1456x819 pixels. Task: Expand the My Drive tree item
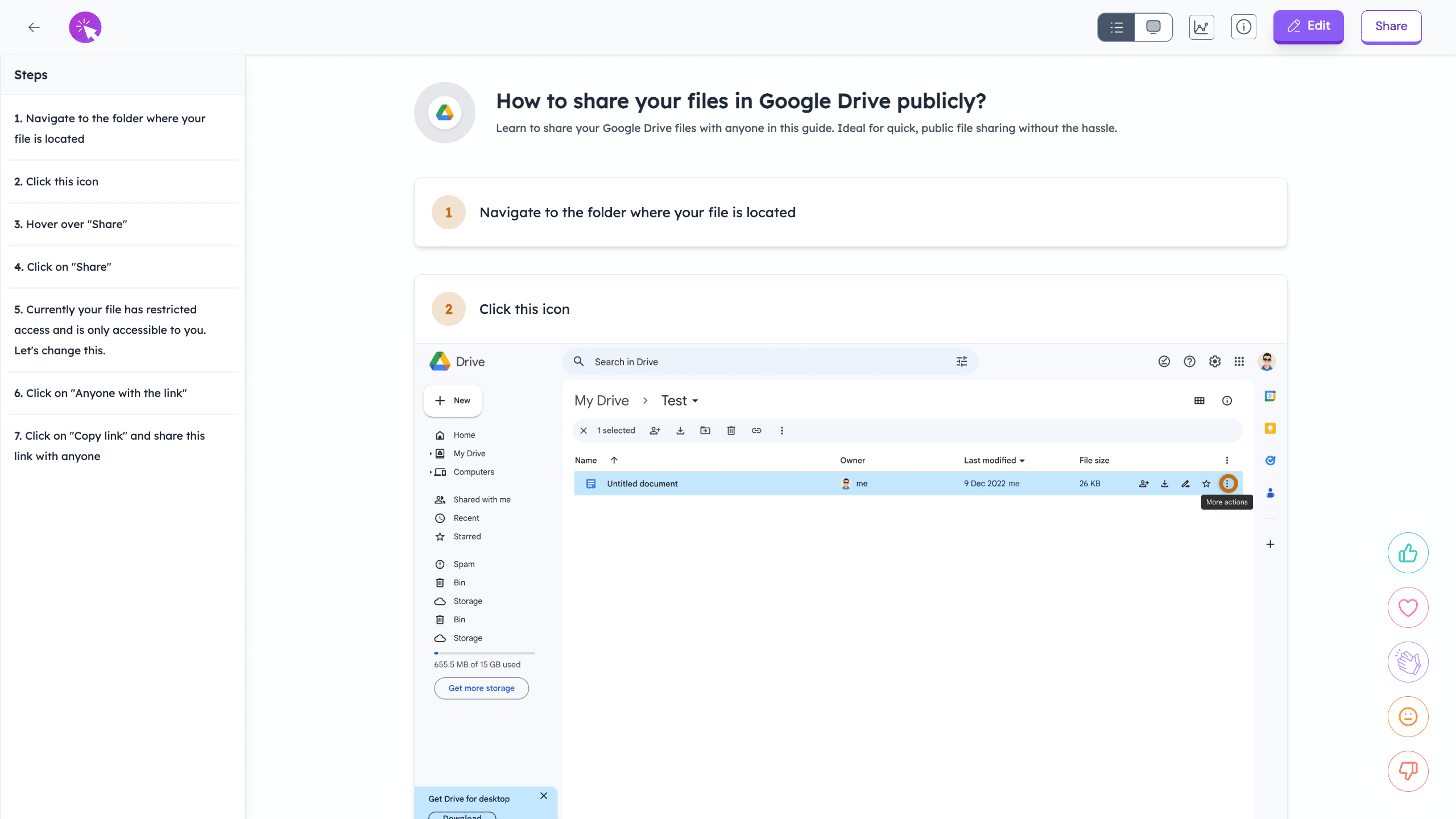pyautogui.click(x=431, y=453)
